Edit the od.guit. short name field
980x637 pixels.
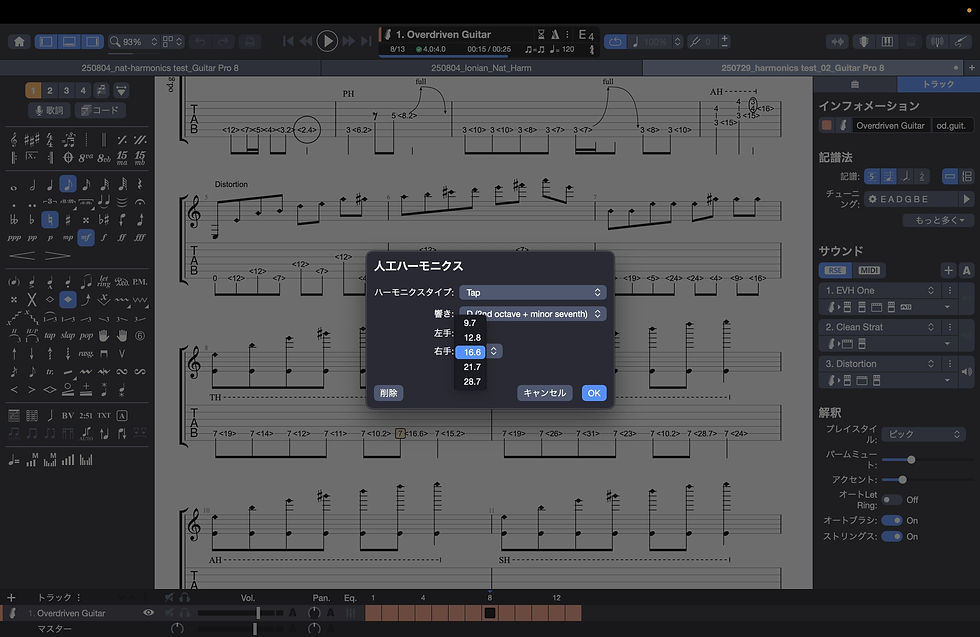[x=951, y=126]
